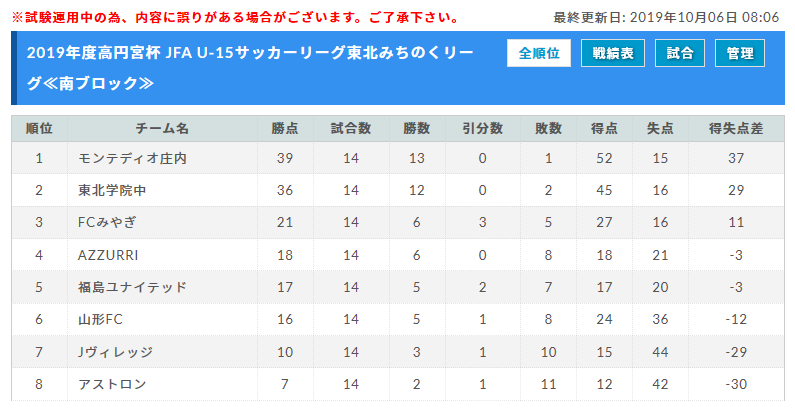The height and width of the screenshot is (414, 795).
Task: Click the 試合数 column header
Action: click(351, 129)
